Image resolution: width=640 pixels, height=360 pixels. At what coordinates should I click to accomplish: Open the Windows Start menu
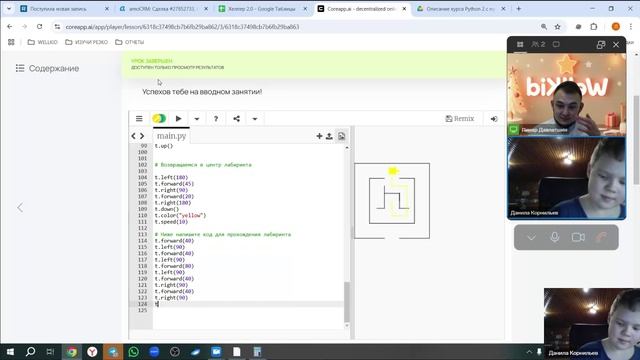[x=10, y=351]
